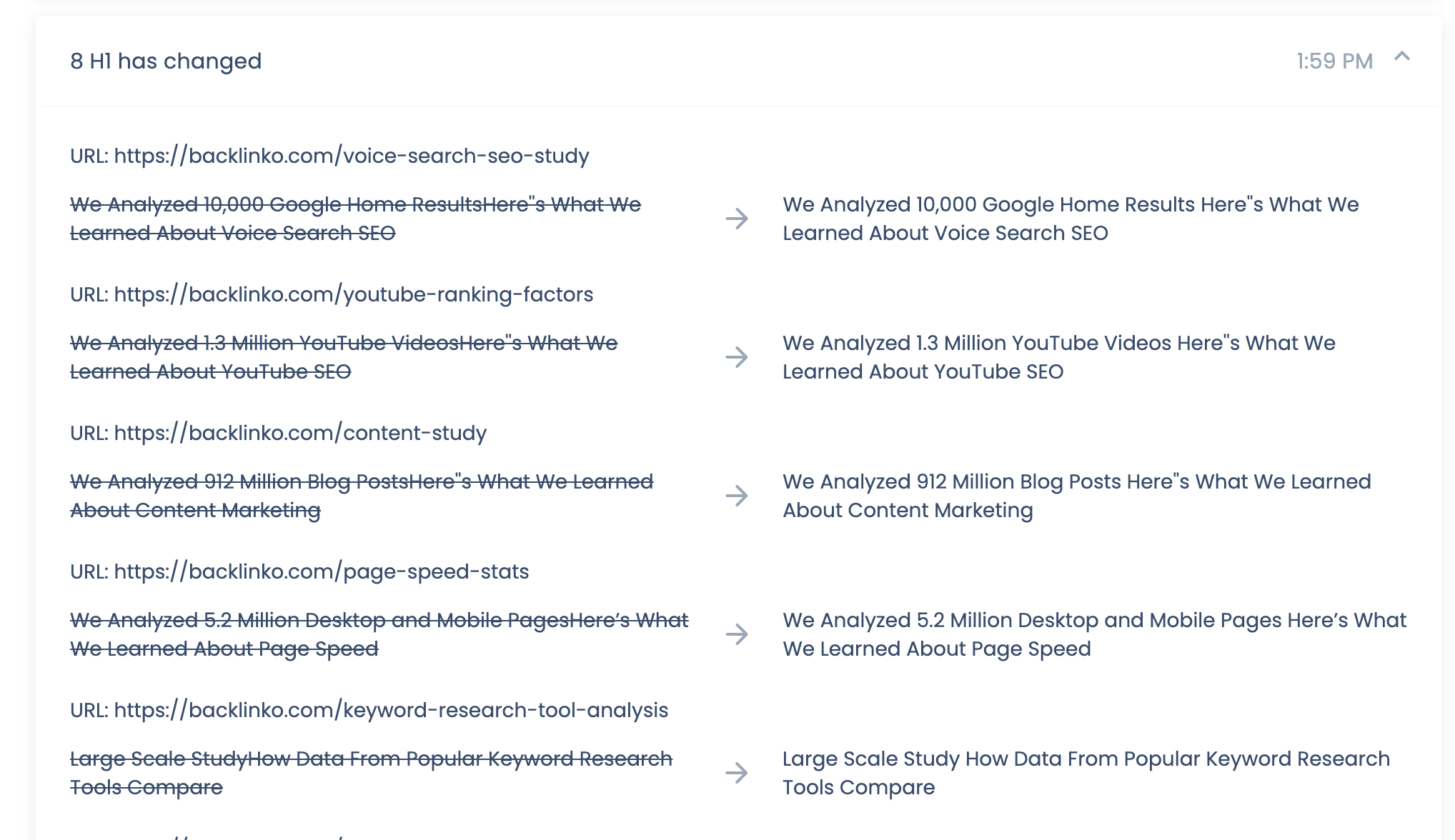The height and width of the screenshot is (840, 1455).
Task: Click arrow icon in YouTube Videos row
Action: click(x=737, y=357)
